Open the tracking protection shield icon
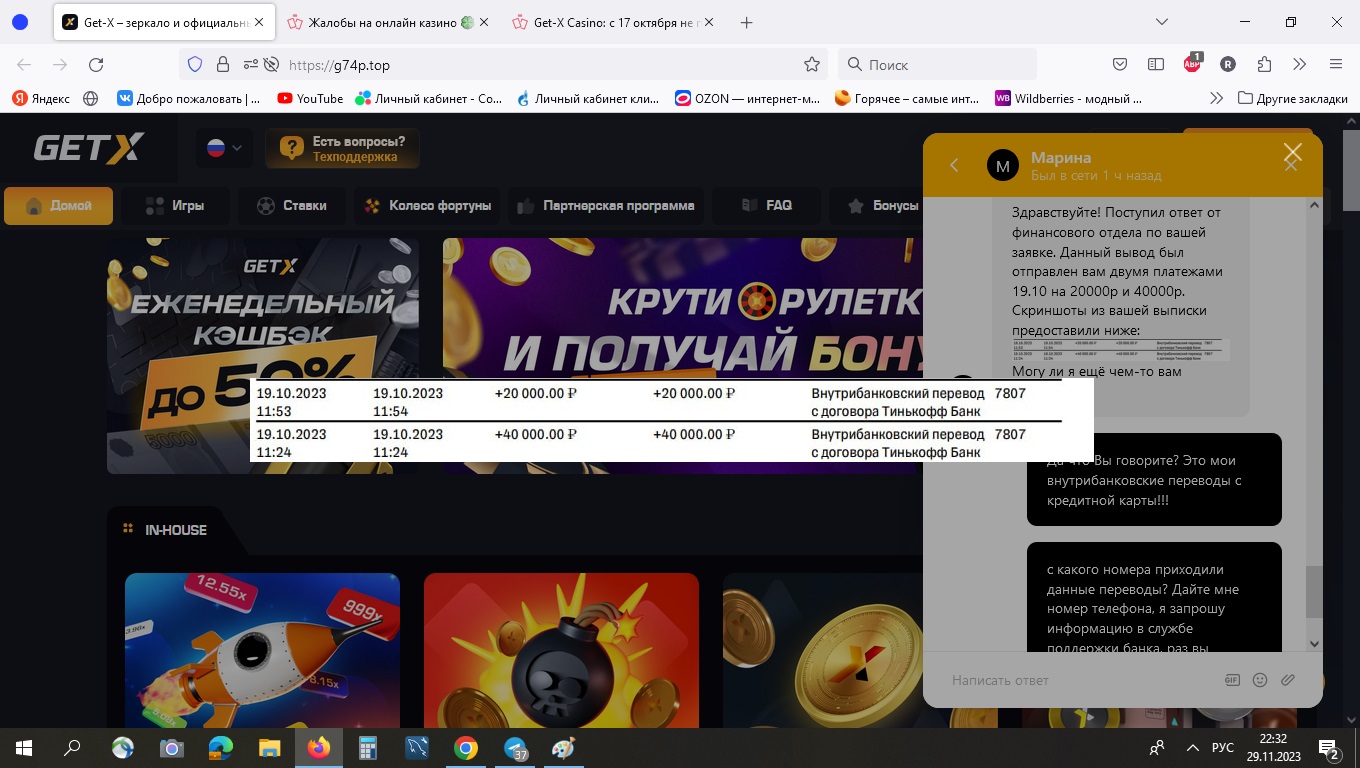The height and width of the screenshot is (768, 1360). [195, 64]
